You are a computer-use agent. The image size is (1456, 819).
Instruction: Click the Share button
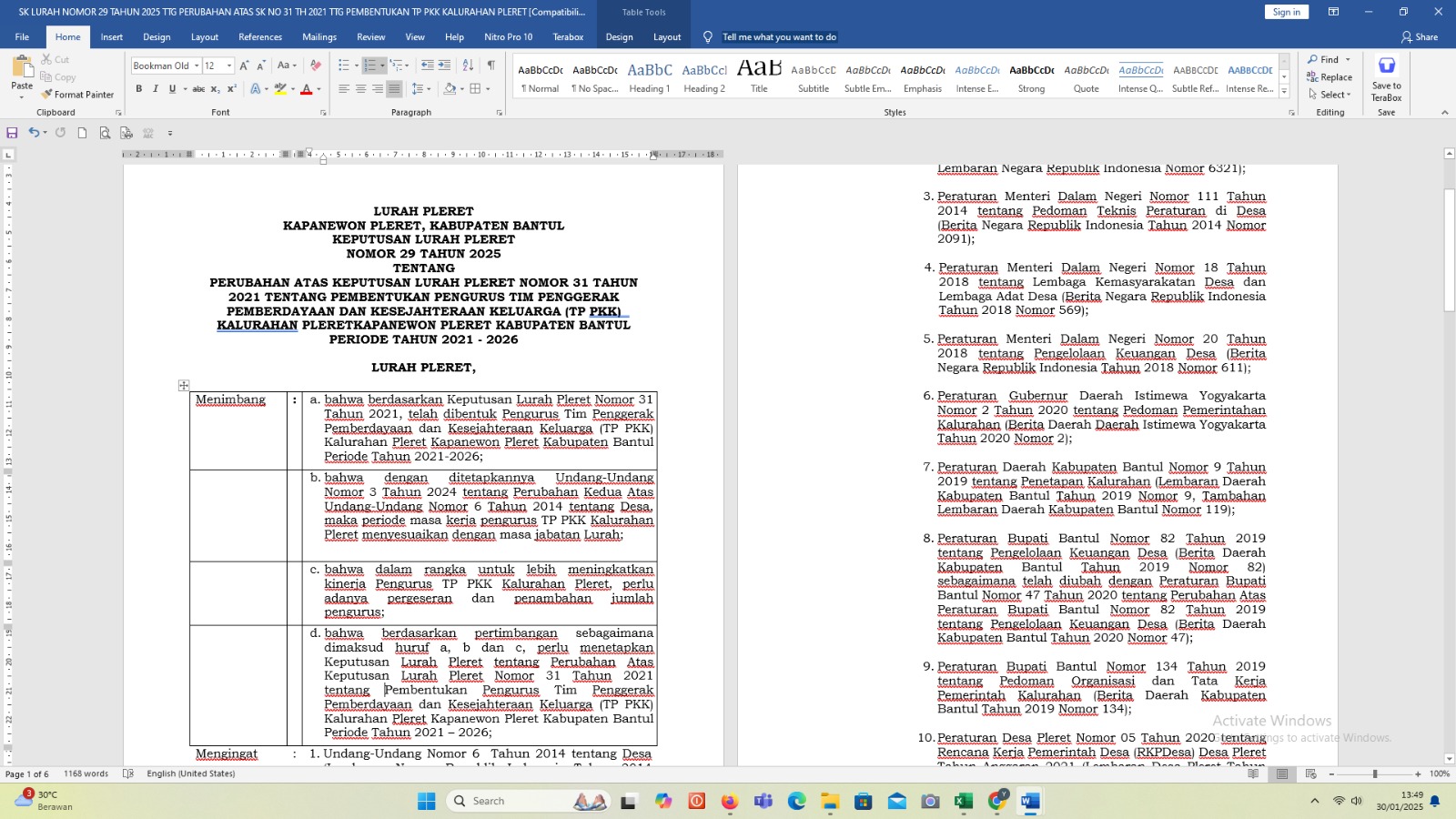coord(1420,37)
